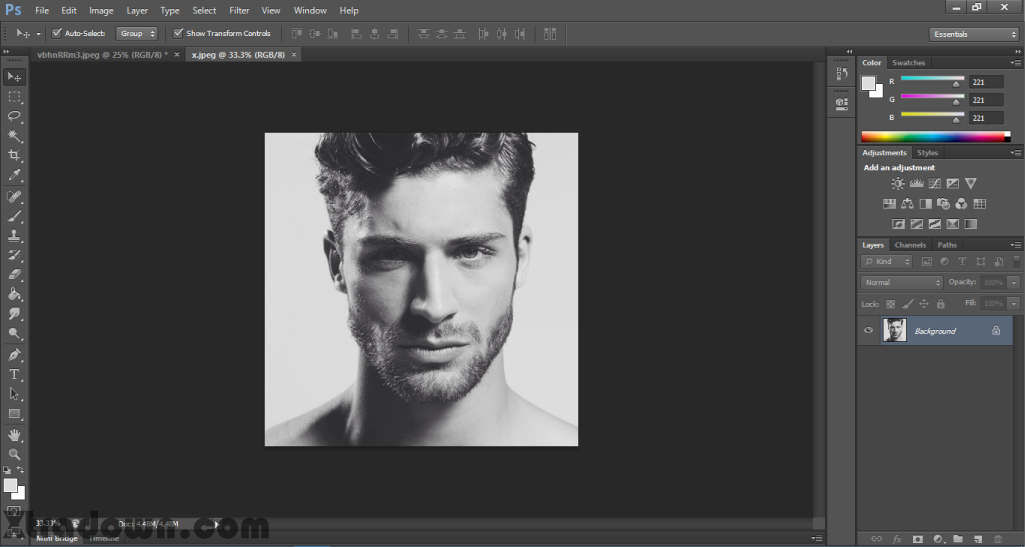The image size is (1025, 547).
Task: Select the Clone Stamp tool
Action: (14, 236)
